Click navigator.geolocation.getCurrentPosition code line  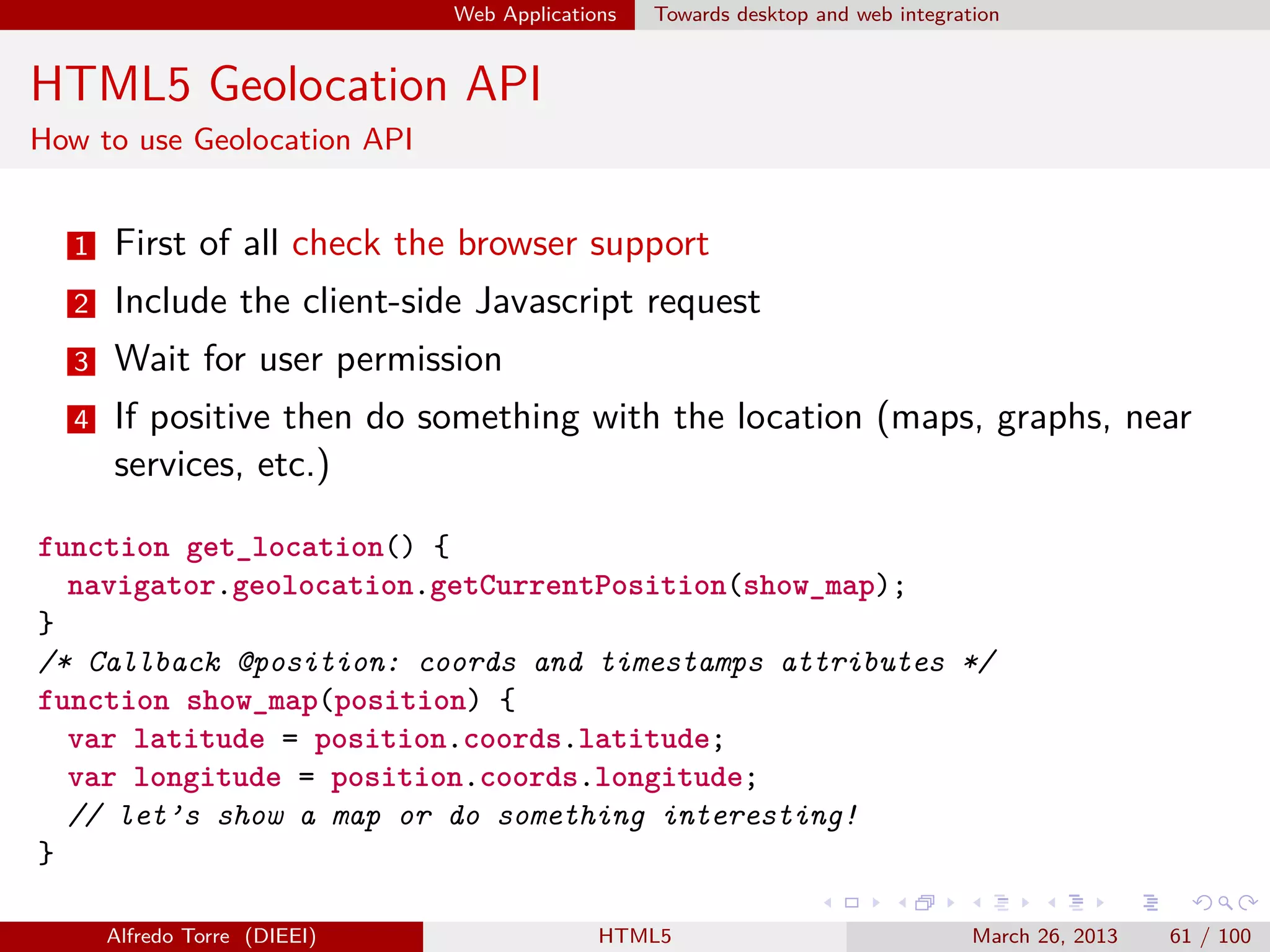(486, 586)
